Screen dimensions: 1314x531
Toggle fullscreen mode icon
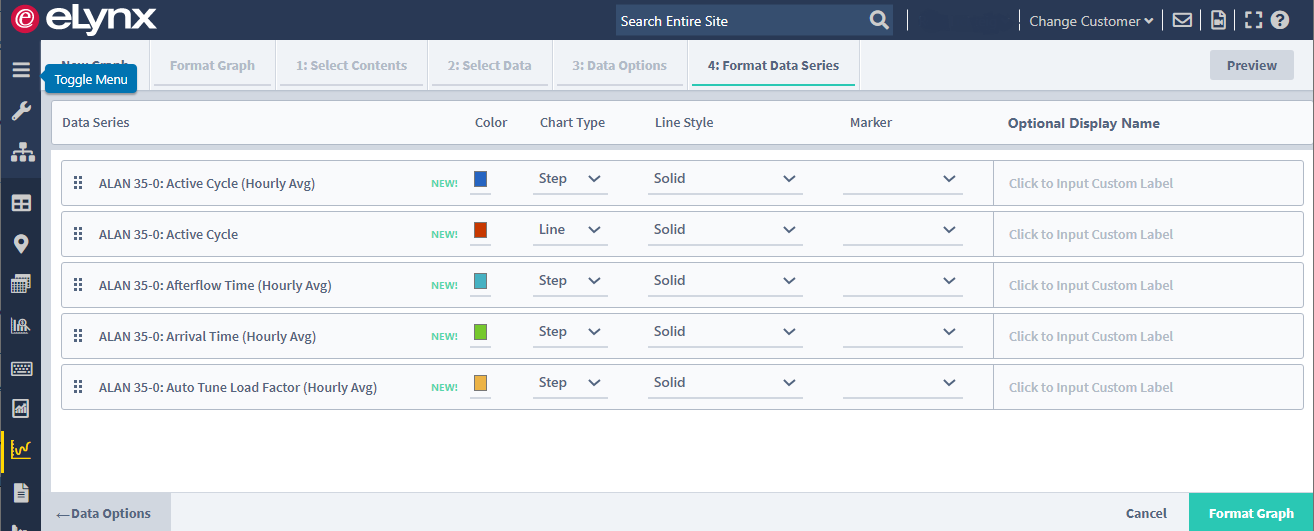(1253, 20)
